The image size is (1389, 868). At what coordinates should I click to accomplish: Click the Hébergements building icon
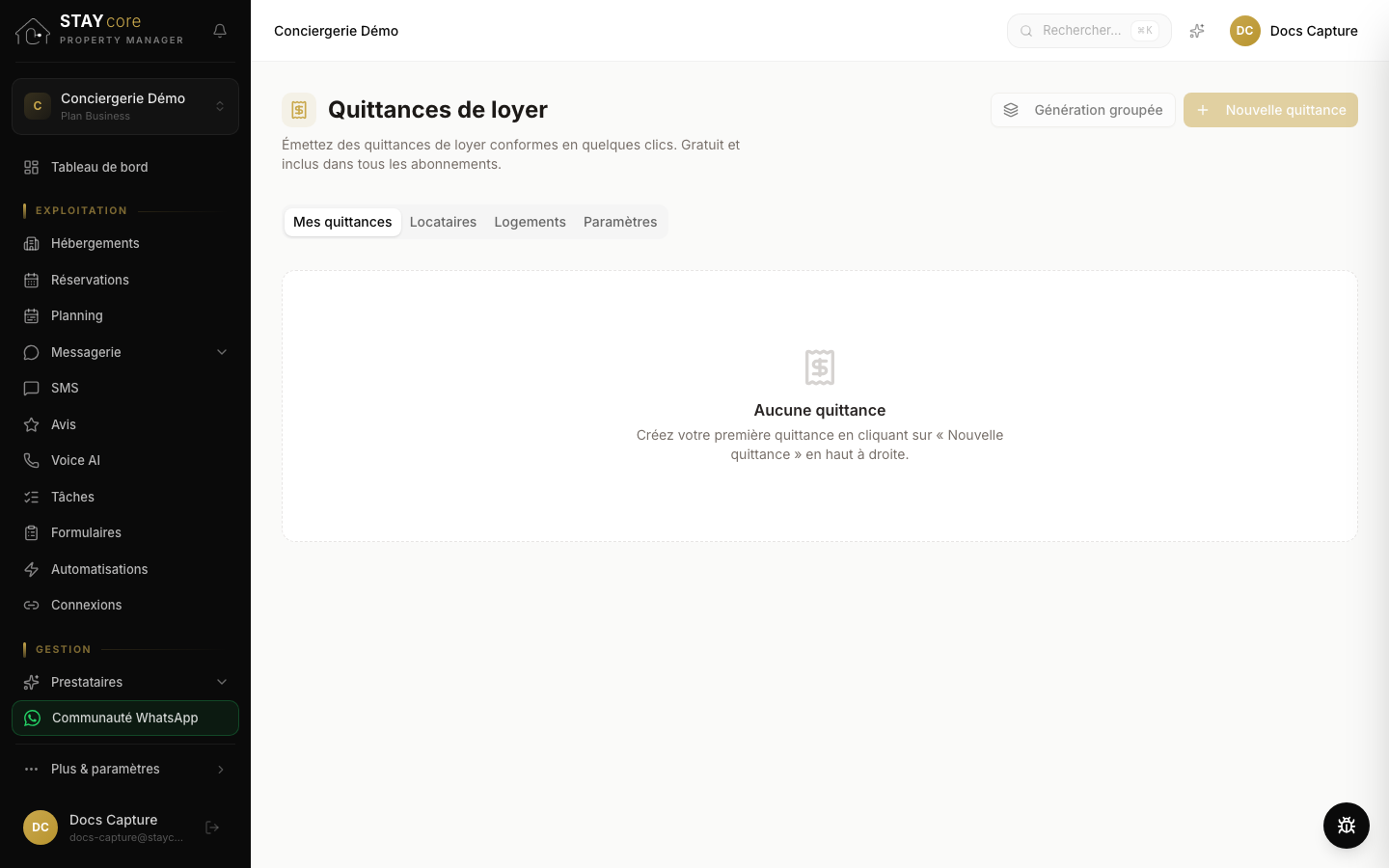click(x=31, y=243)
